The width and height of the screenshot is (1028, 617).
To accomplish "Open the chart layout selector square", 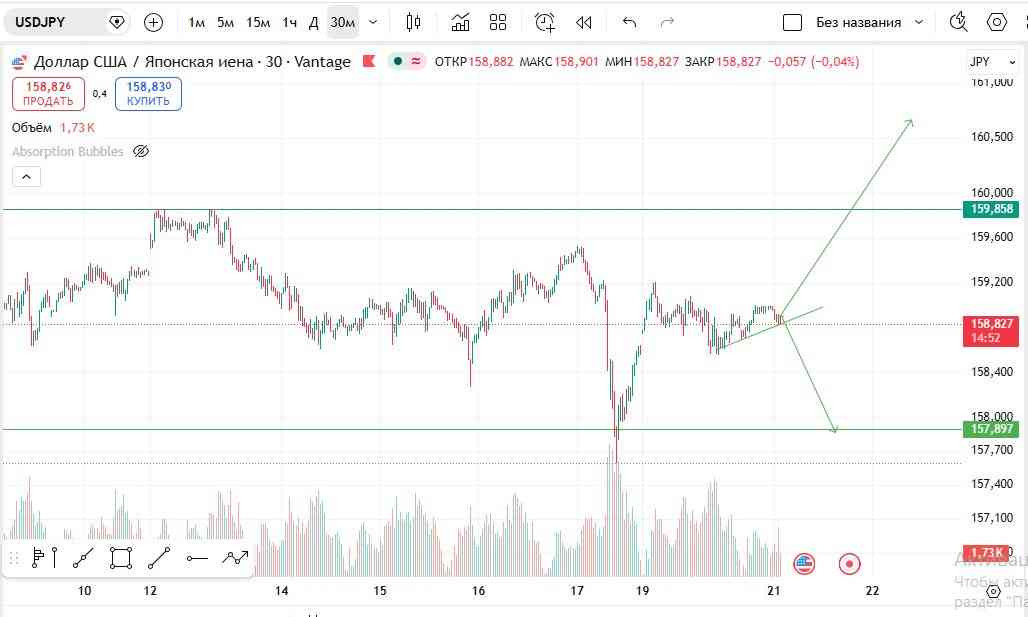I will (x=793, y=22).
